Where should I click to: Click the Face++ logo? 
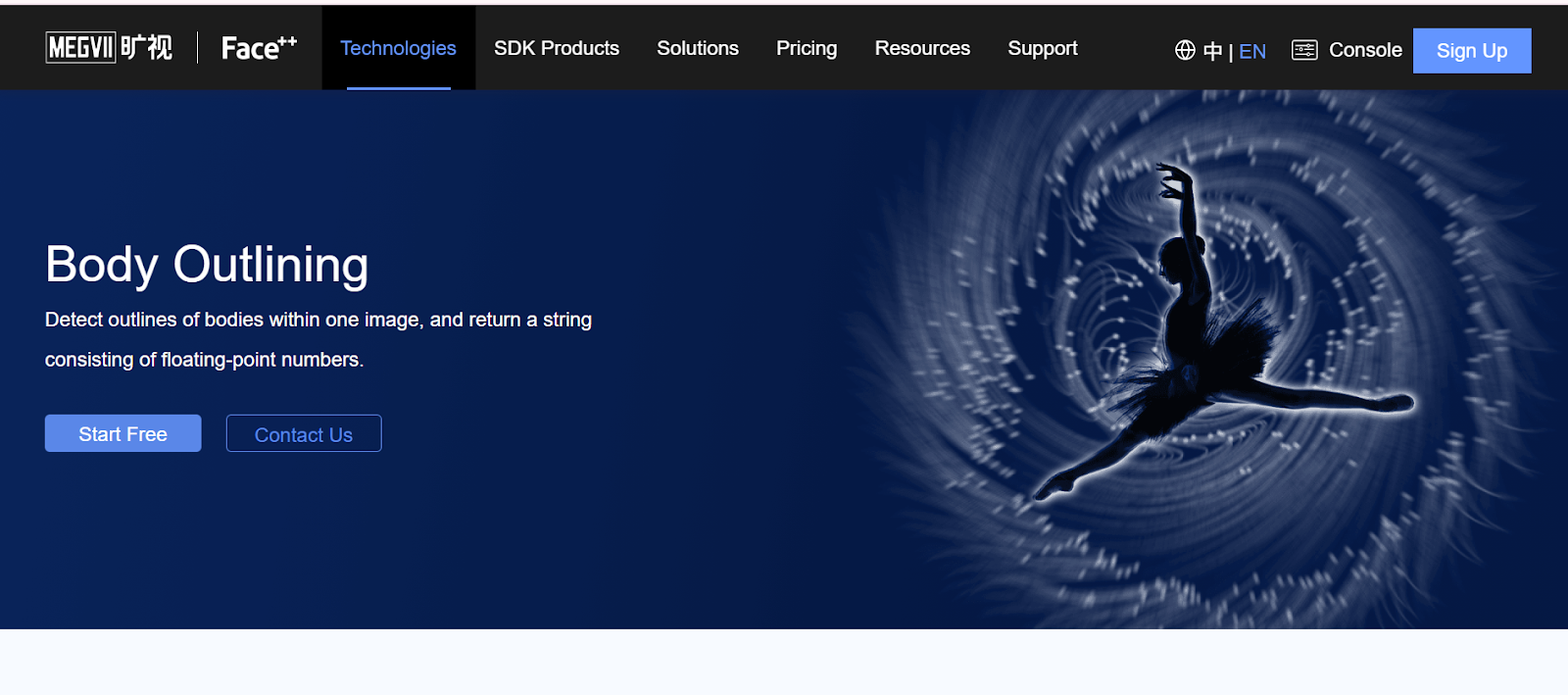coord(259,47)
